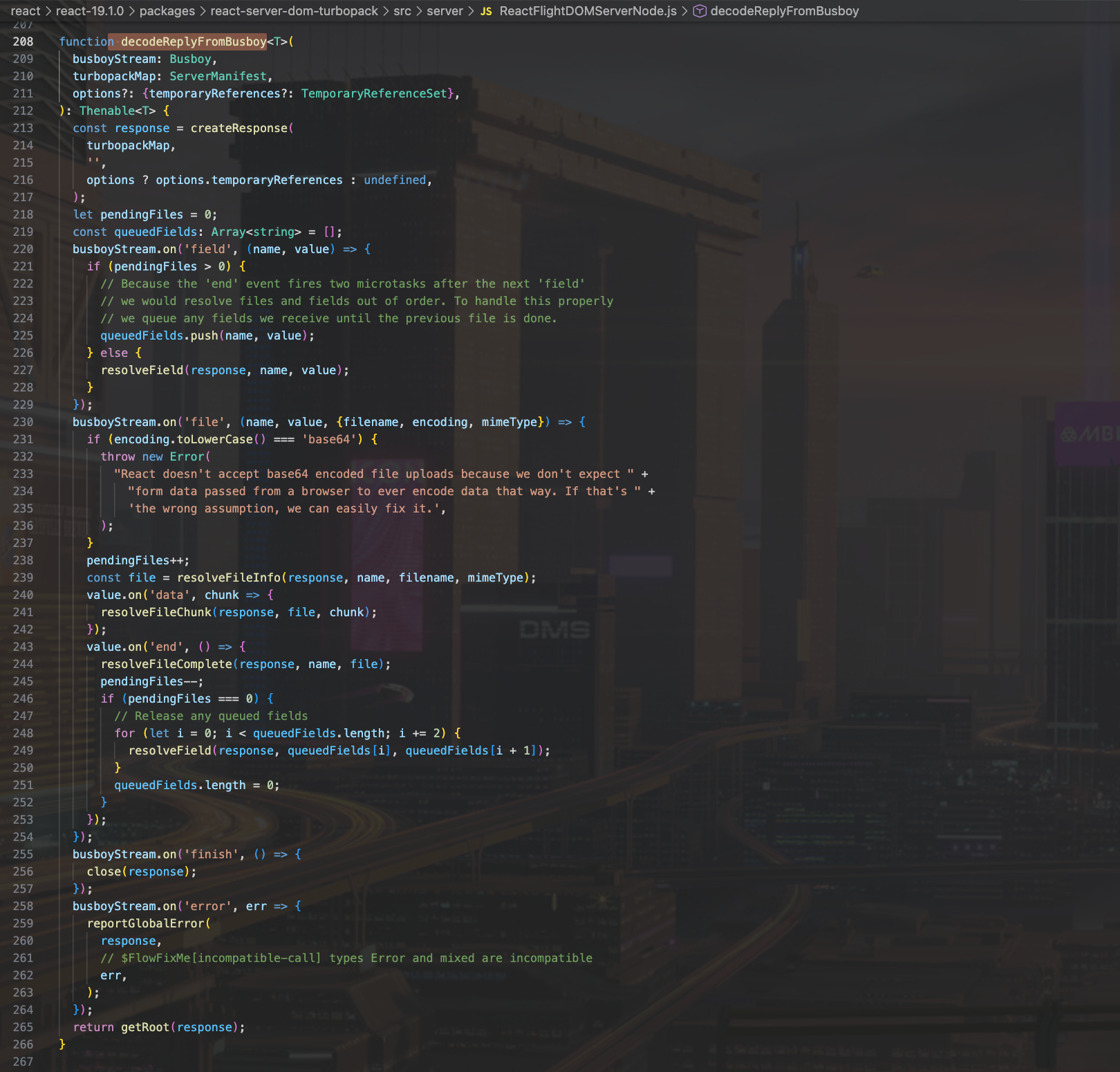Viewport: 1120px width, 1072px height.
Task: Click the 'throw' keyword
Action: [x=118, y=456]
